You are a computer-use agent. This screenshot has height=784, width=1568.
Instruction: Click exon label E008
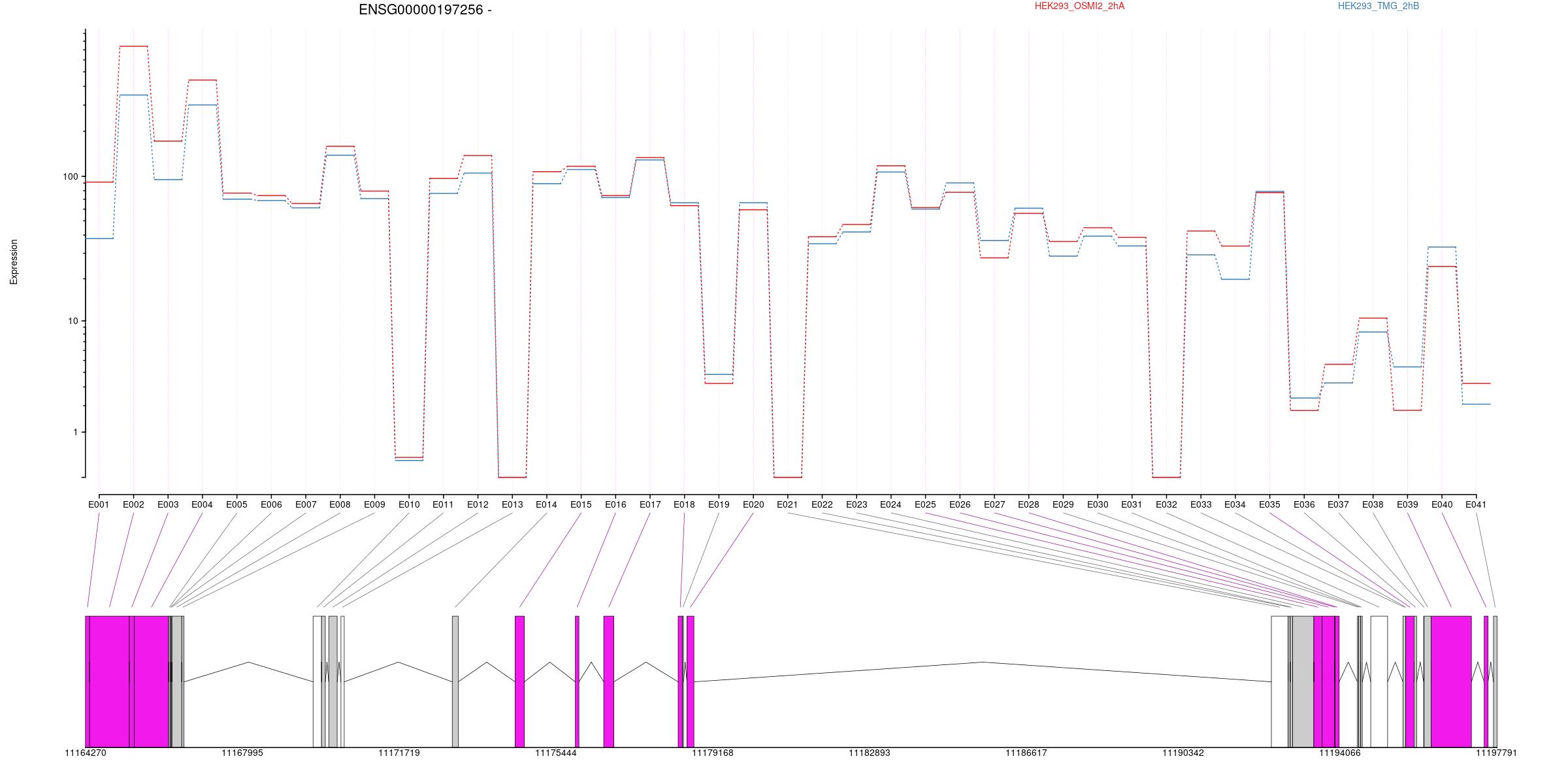click(x=340, y=505)
